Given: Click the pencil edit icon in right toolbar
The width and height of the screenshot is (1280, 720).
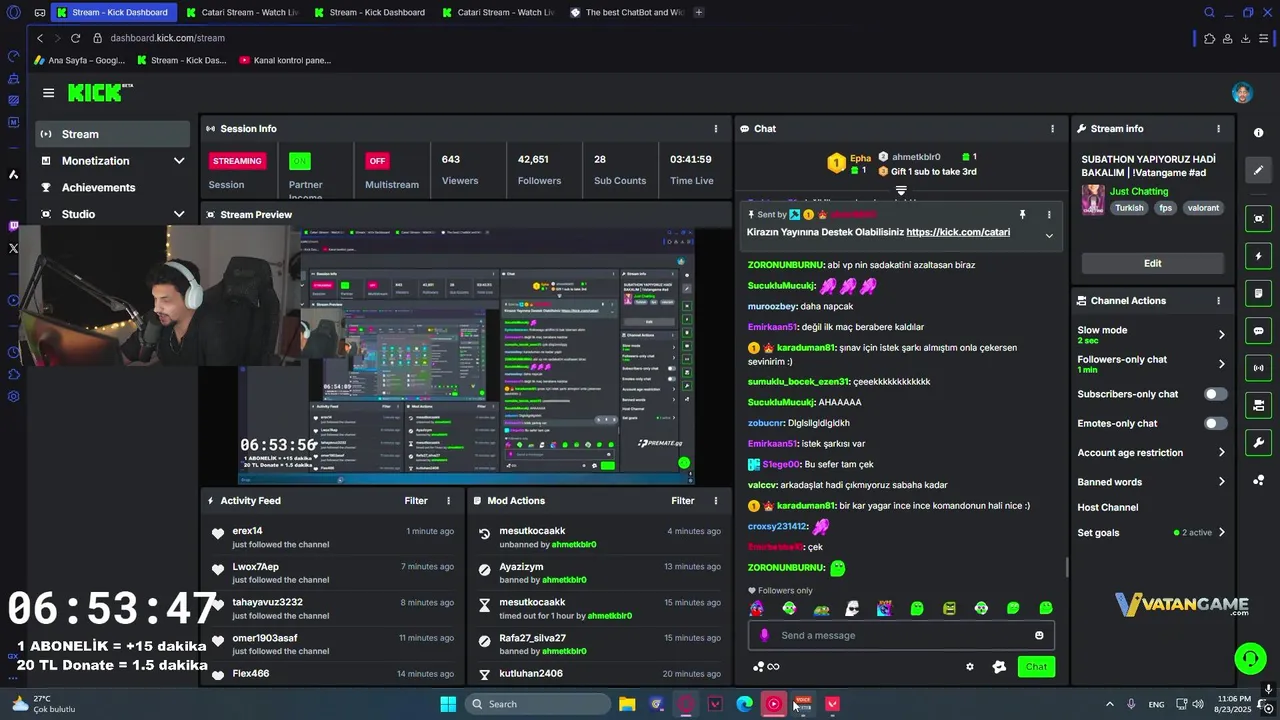Looking at the screenshot, I should point(1258,170).
